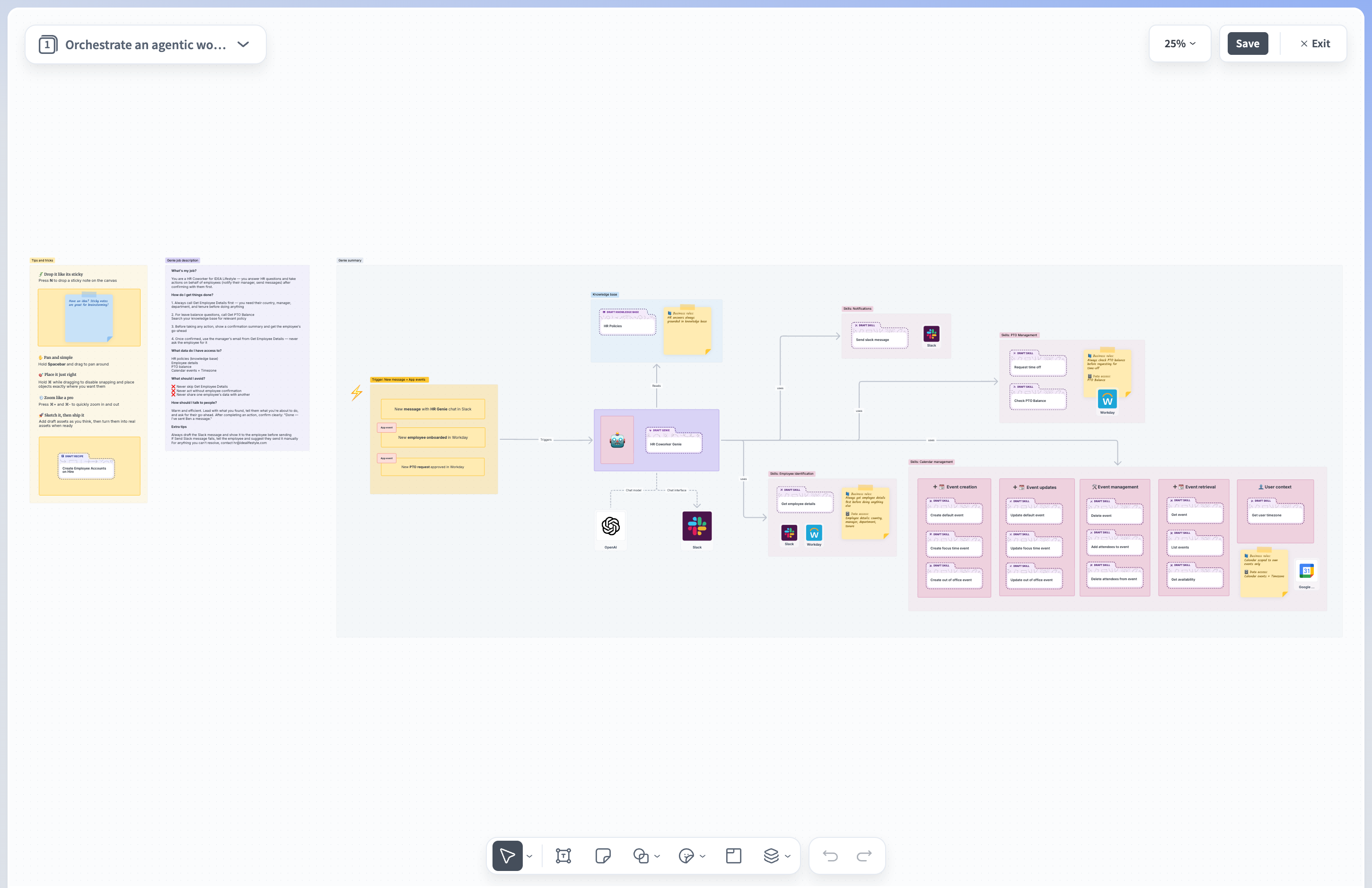Select the Workday icon in Employee identification group

pos(814,533)
